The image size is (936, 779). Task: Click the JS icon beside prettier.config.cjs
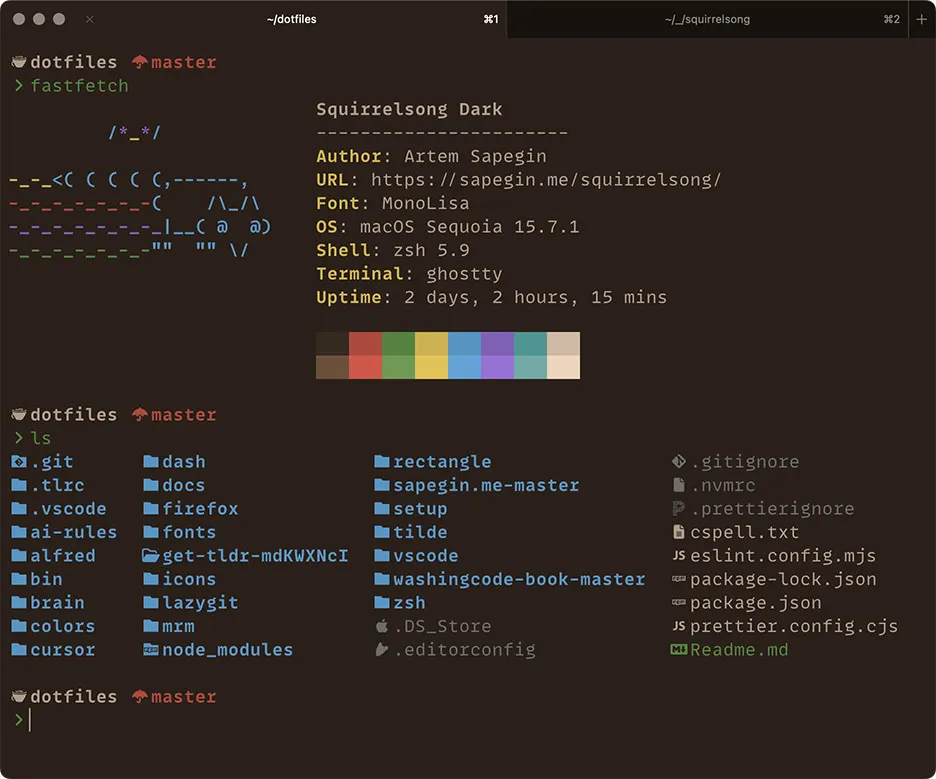pos(678,626)
